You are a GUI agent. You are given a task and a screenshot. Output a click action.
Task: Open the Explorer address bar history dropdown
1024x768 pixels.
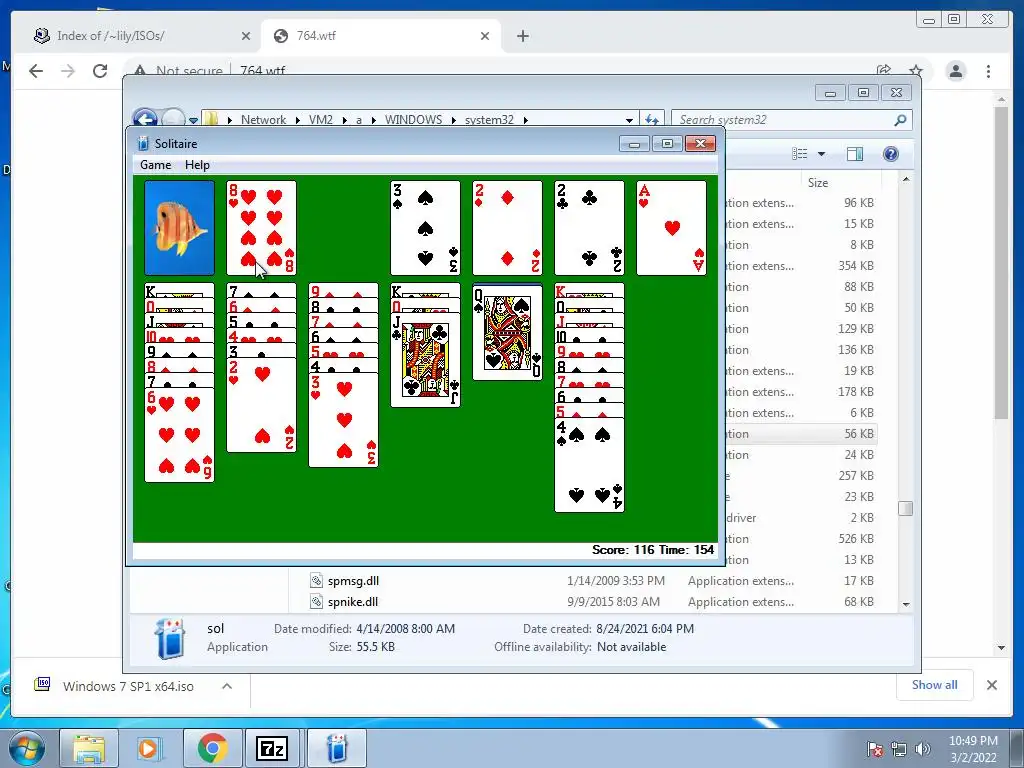click(629, 120)
